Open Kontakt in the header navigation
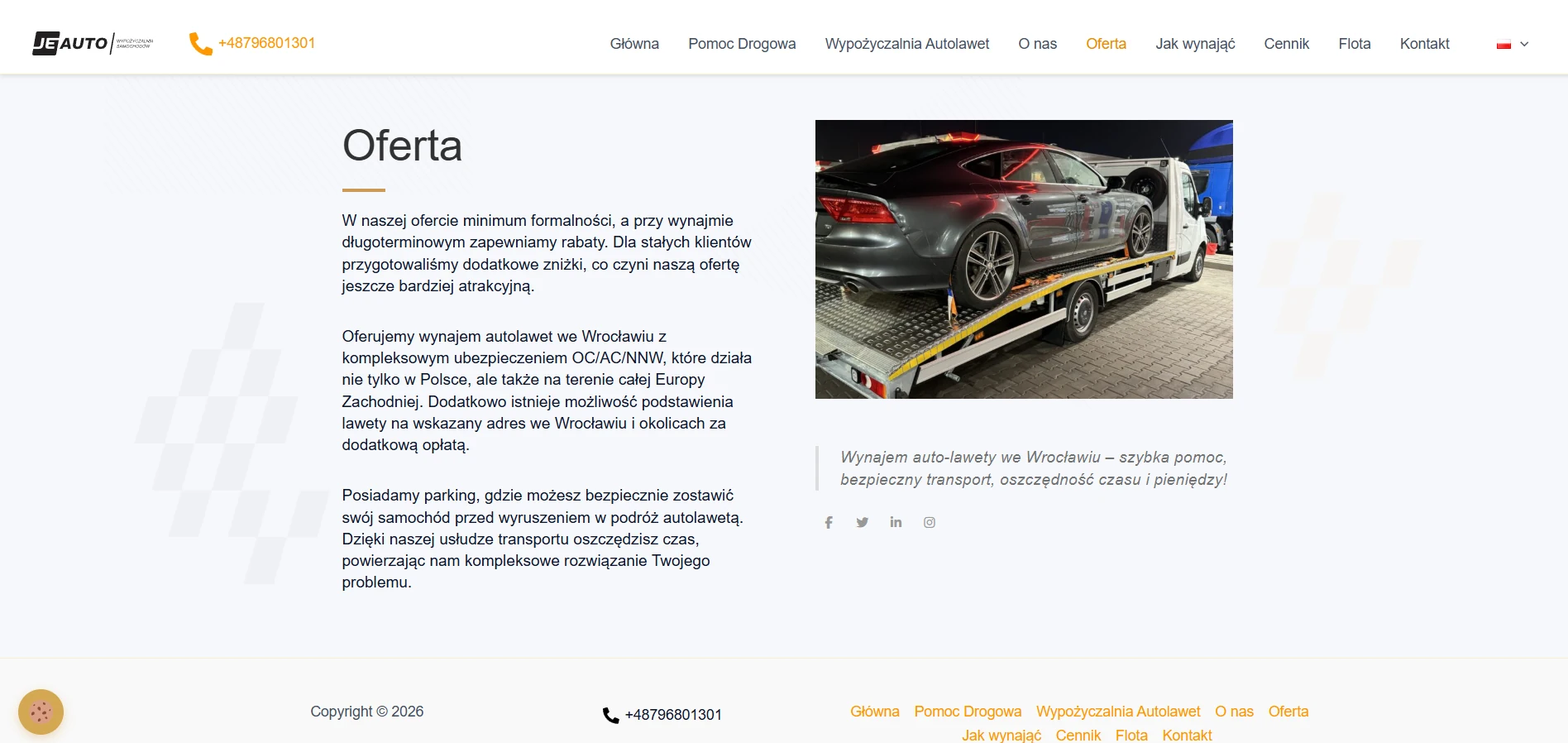This screenshot has height=743, width=1568. pyautogui.click(x=1424, y=44)
